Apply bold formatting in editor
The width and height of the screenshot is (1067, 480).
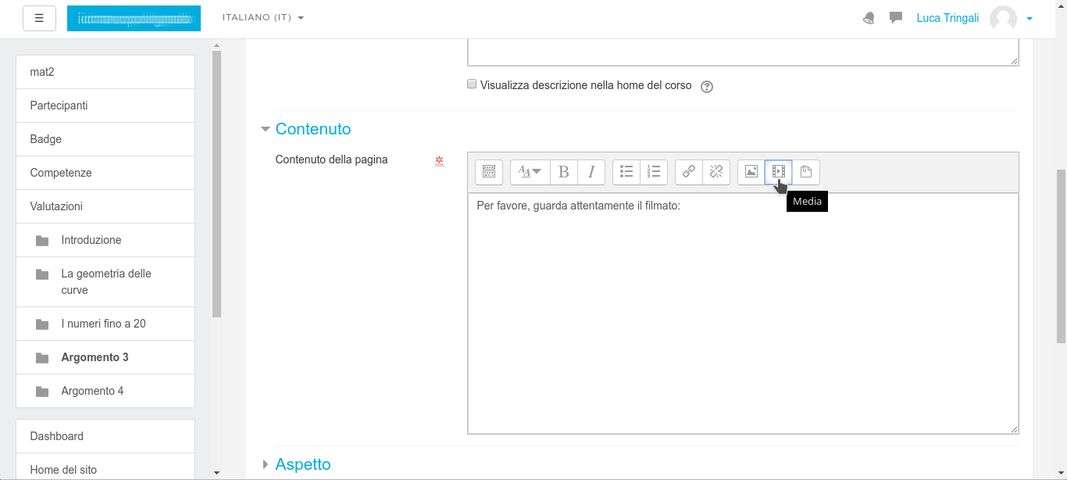(x=563, y=172)
